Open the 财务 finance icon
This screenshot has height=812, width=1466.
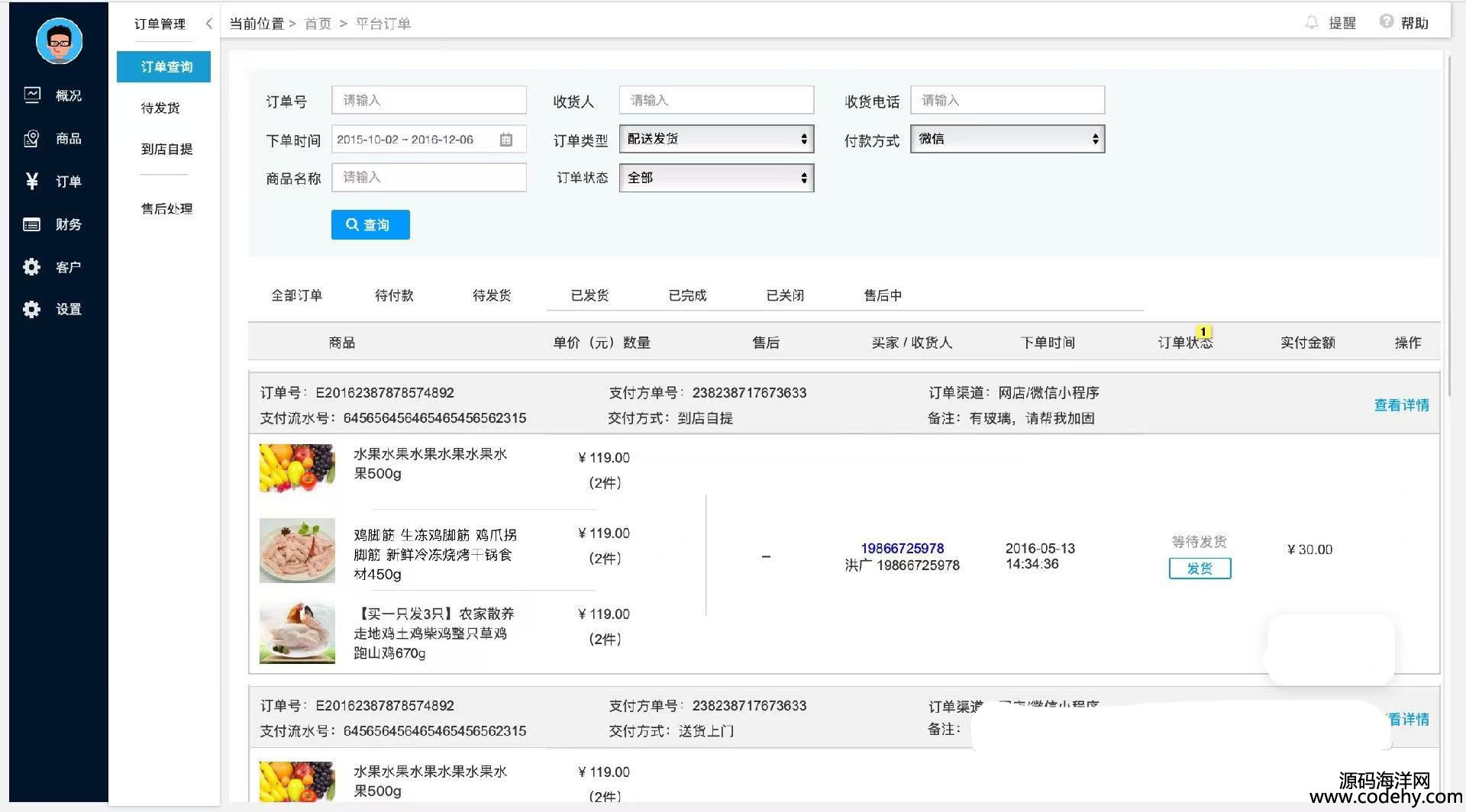(x=32, y=224)
